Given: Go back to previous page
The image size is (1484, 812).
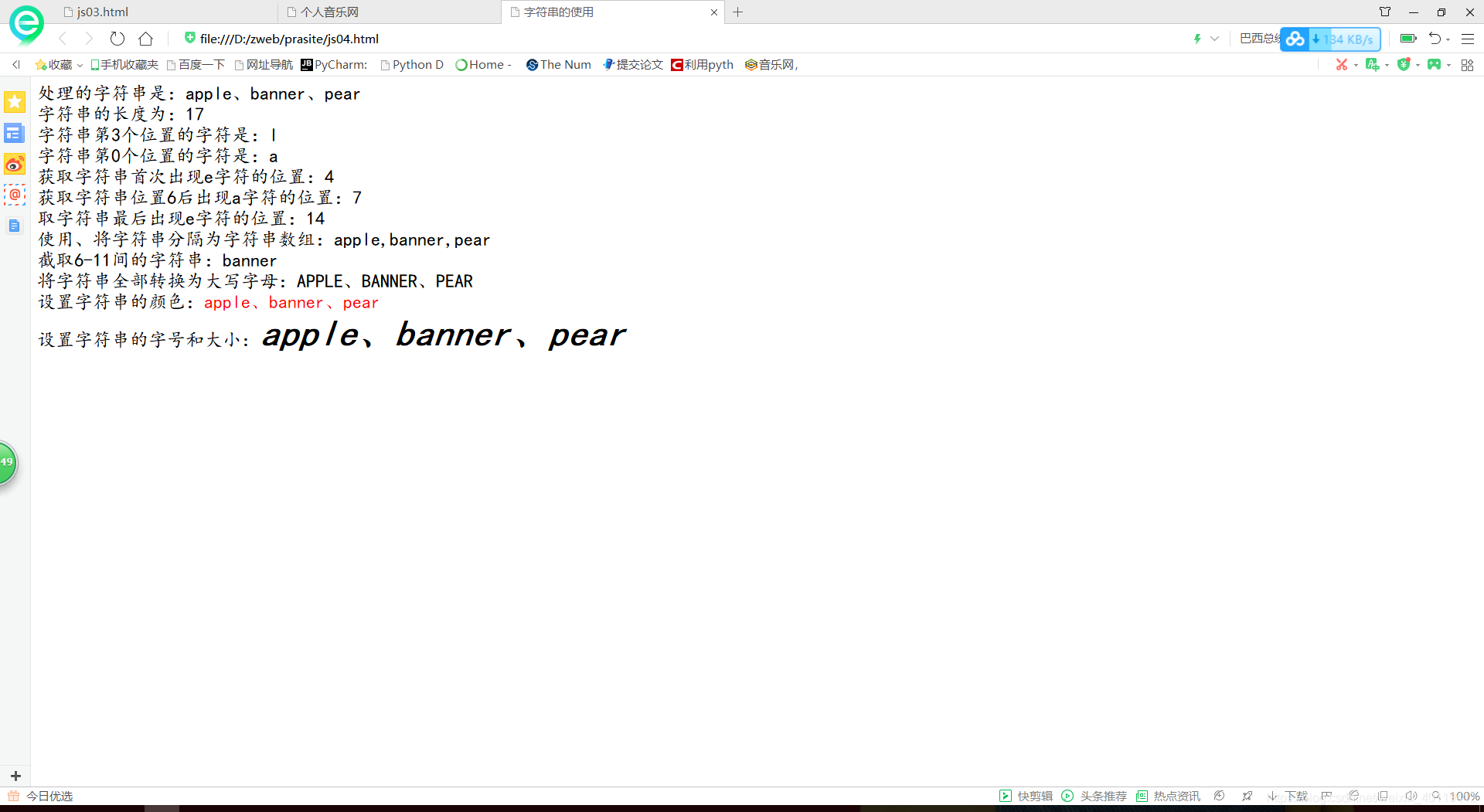Looking at the screenshot, I should pos(63,39).
